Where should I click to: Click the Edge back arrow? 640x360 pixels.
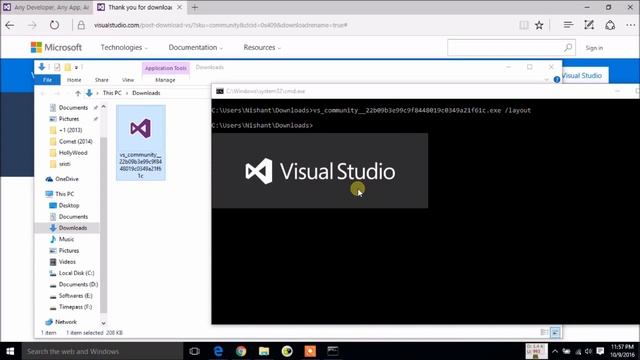coord(10,25)
